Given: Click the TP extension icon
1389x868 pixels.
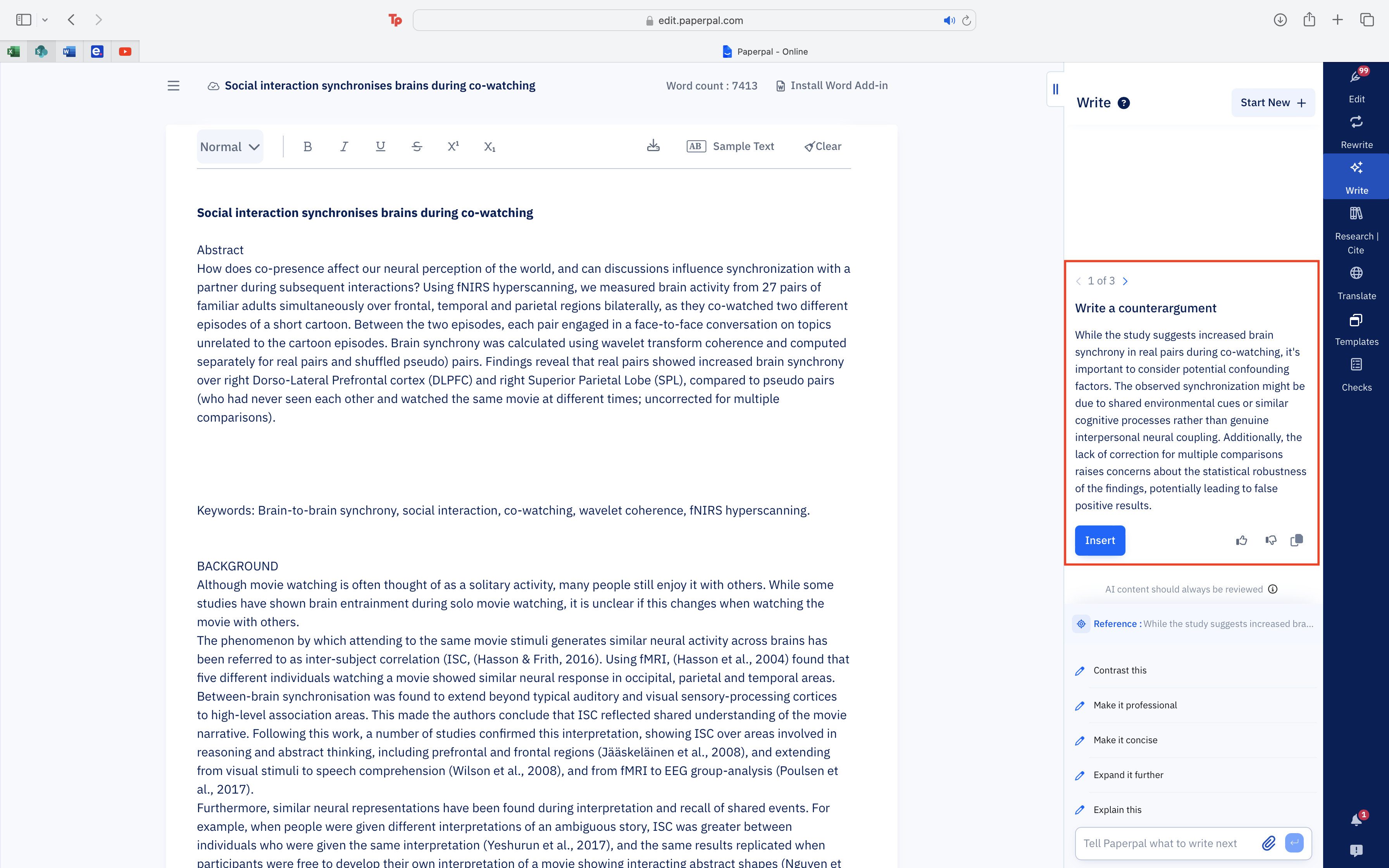Looking at the screenshot, I should click(x=395, y=21).
